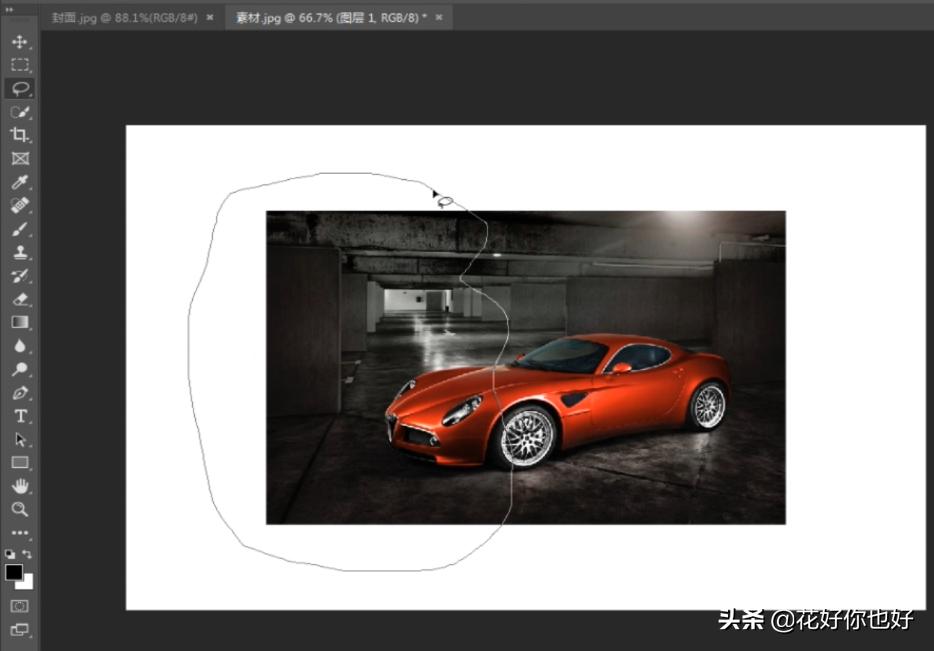The width and height of the screenshot is (934, 651).
Task: Swap foreground and background colors
Action: point(28,554)
